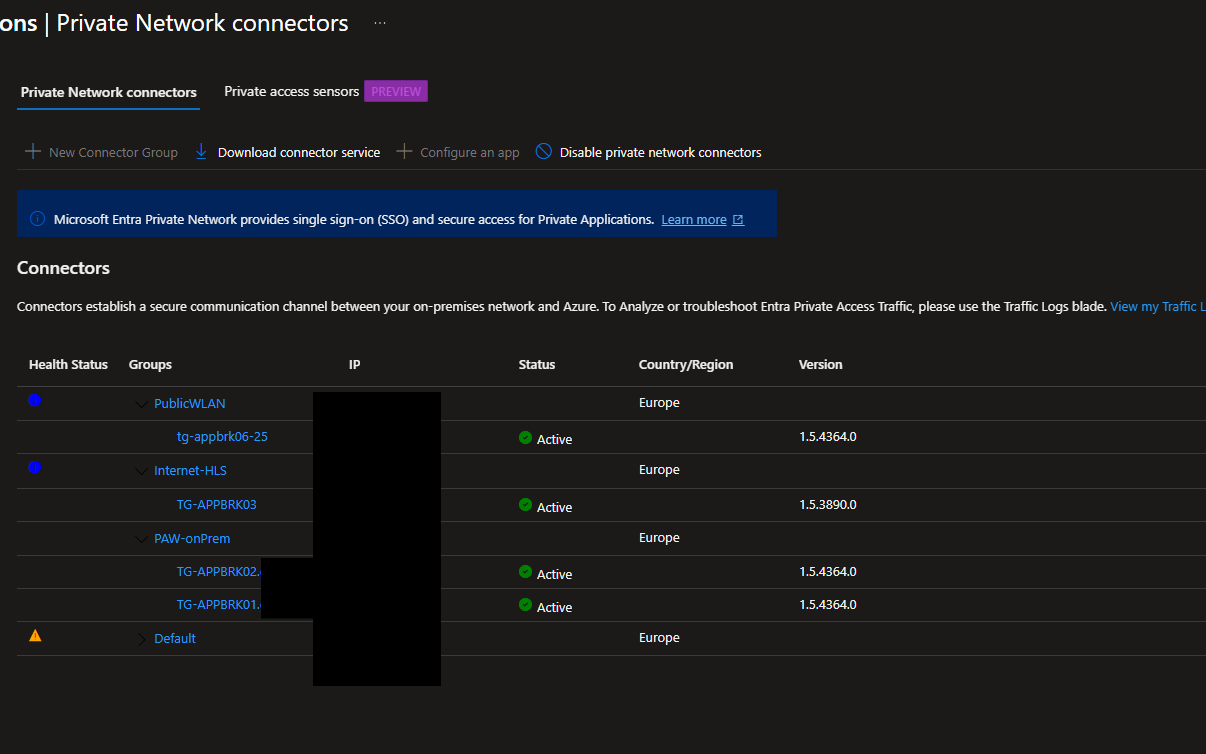Collapse the PublicWLAN connector group
This screenshot has height=754, width=1206.
pos(140,402)
